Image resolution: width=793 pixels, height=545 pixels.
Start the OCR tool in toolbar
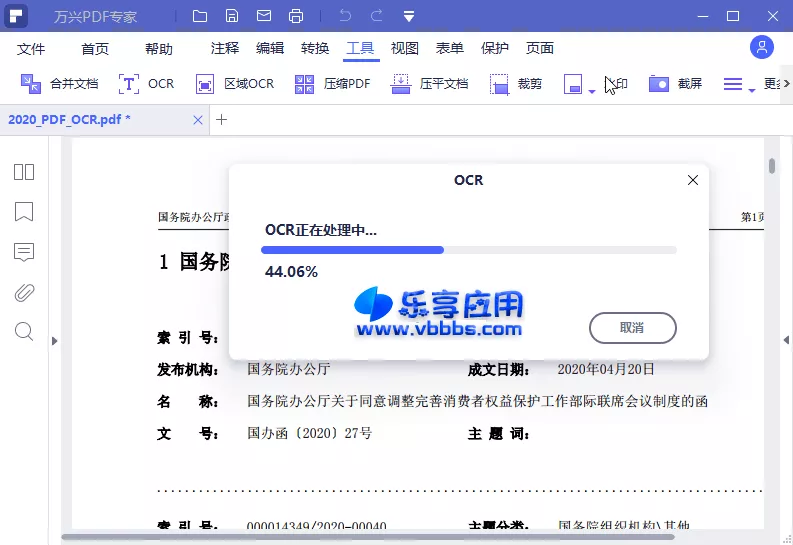point(146,83)
